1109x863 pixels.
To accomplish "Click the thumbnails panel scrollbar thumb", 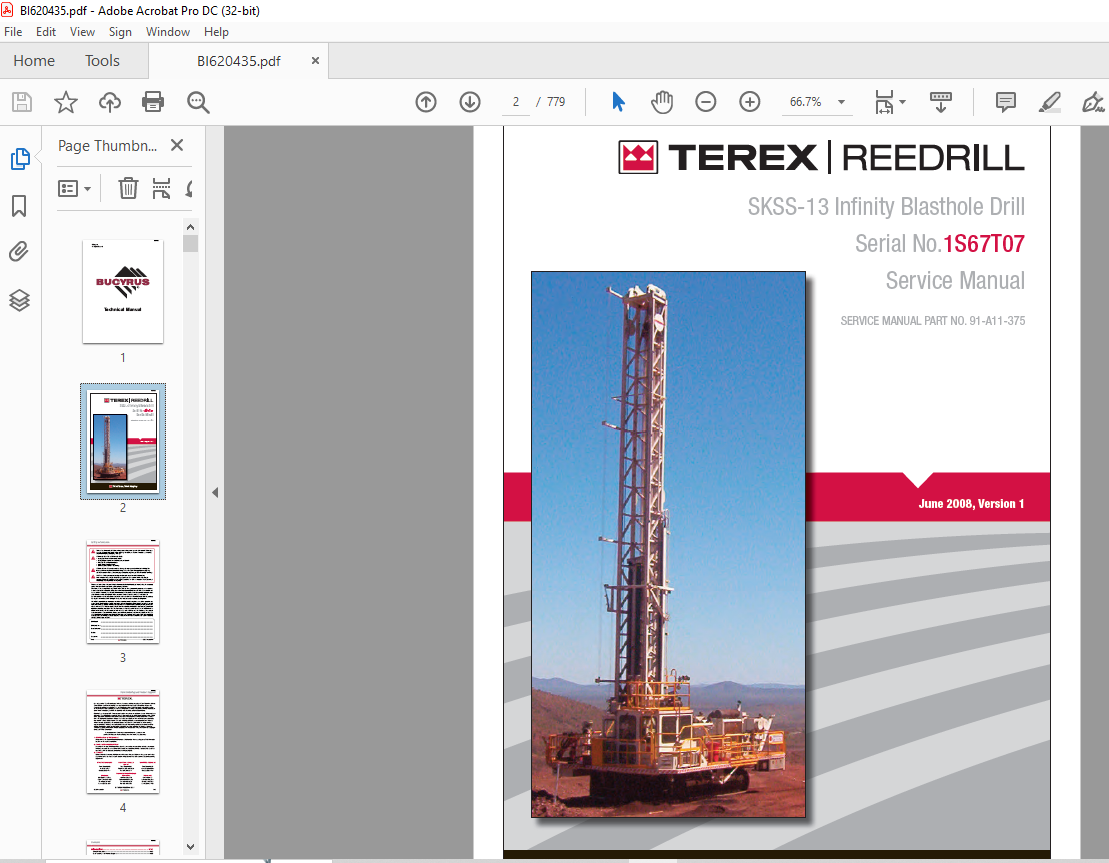I will [190, 243].
